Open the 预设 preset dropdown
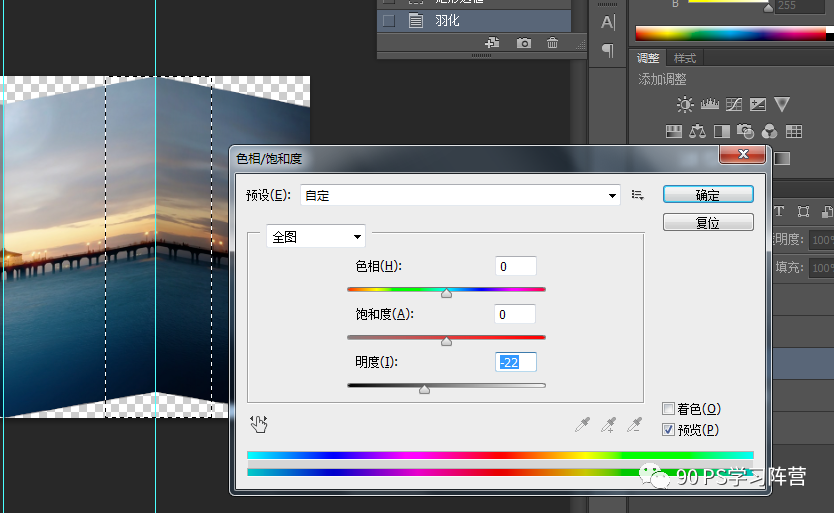Screen dimensions: 834x513 tap(460, 195)
